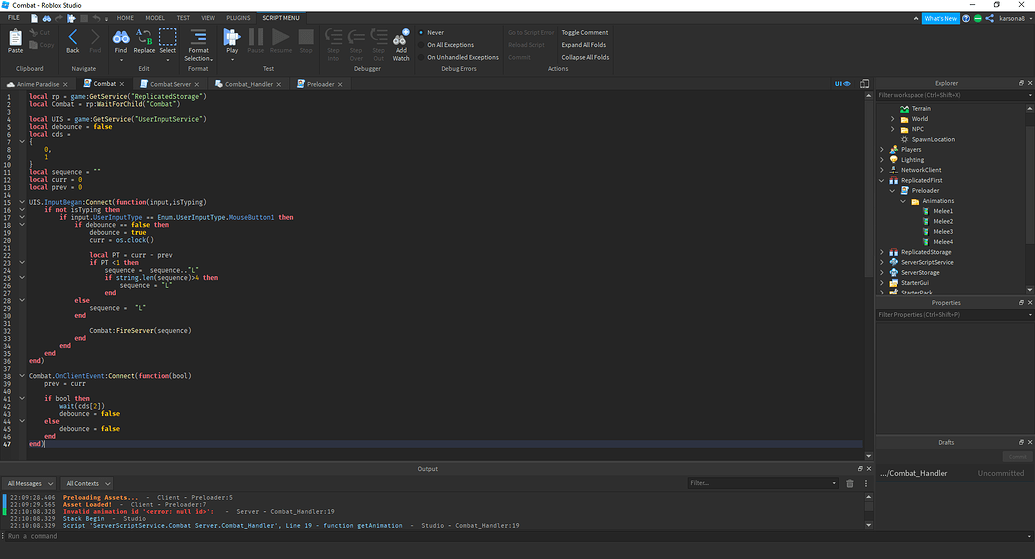Open the All Contexts filter dropdown
Viewport: 1035px width, 559px height.
pyautogui.click(x=86, y=483)
